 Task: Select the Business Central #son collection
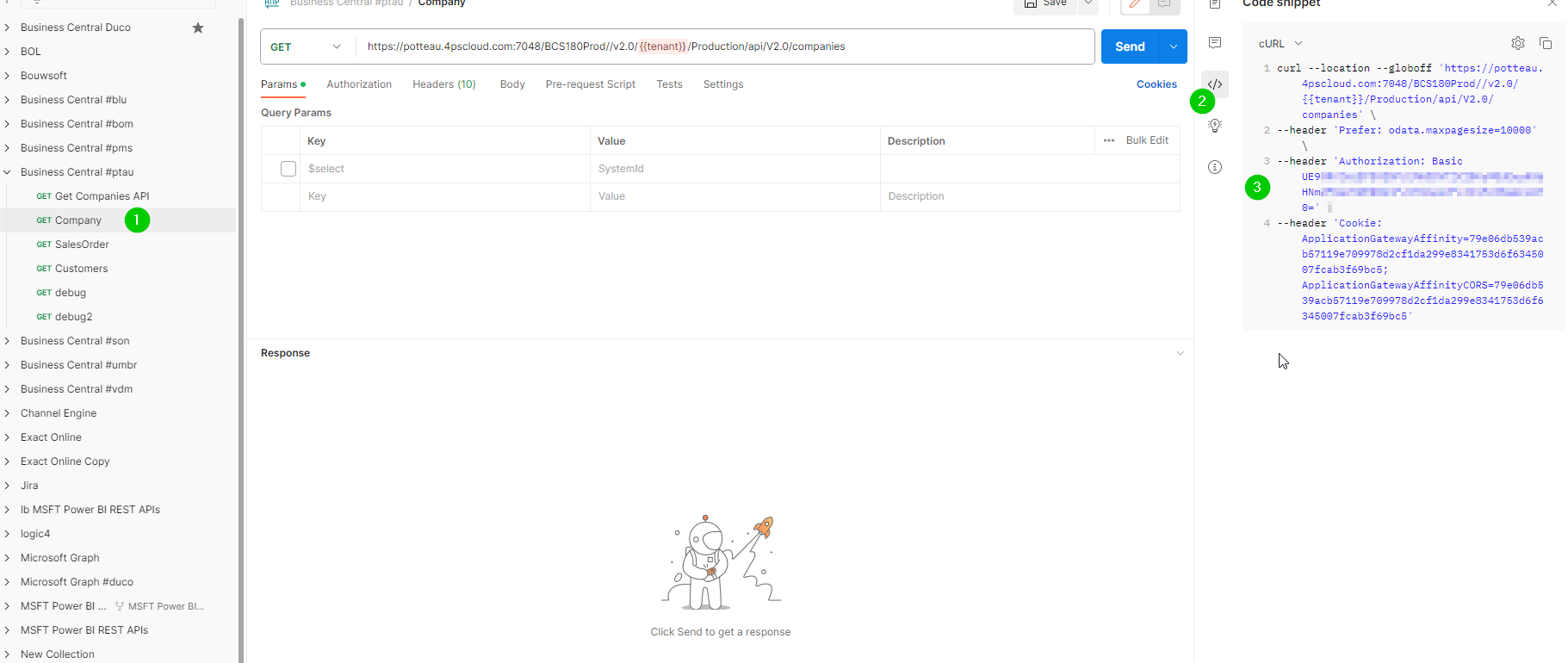point(75,341)
